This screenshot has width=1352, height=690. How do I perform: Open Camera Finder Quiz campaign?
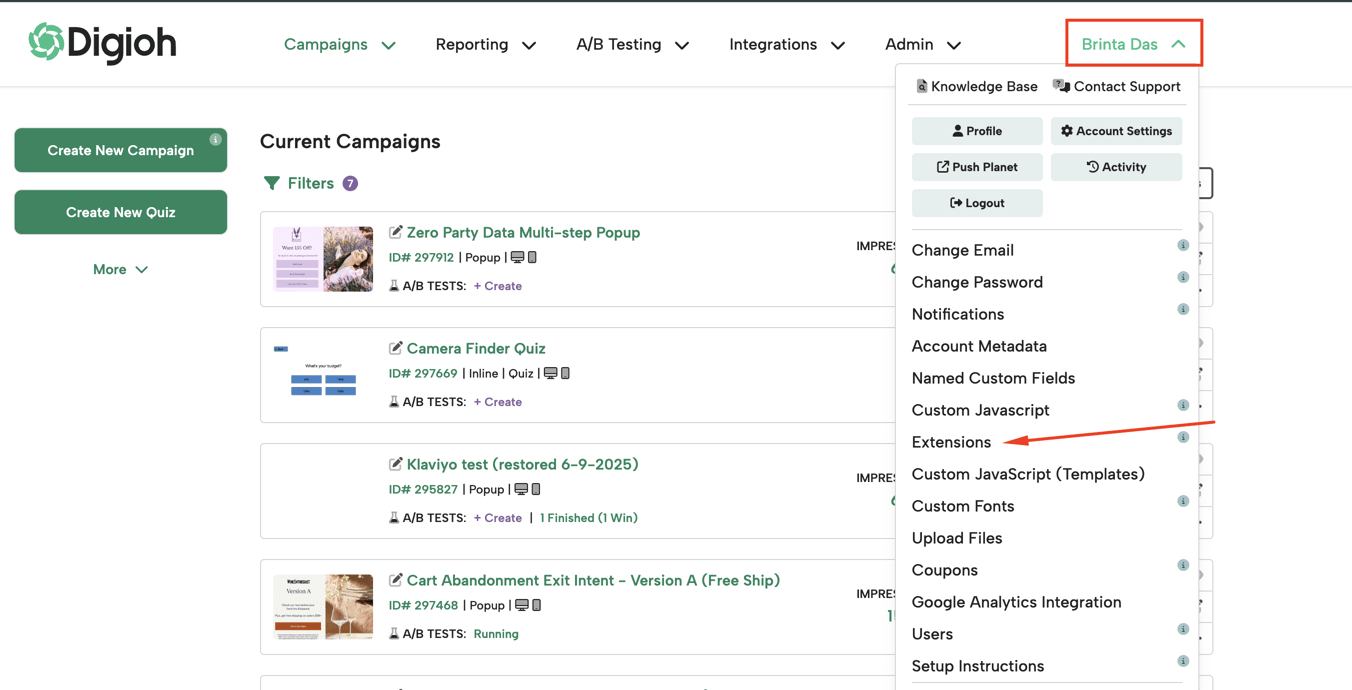(476, 348)
